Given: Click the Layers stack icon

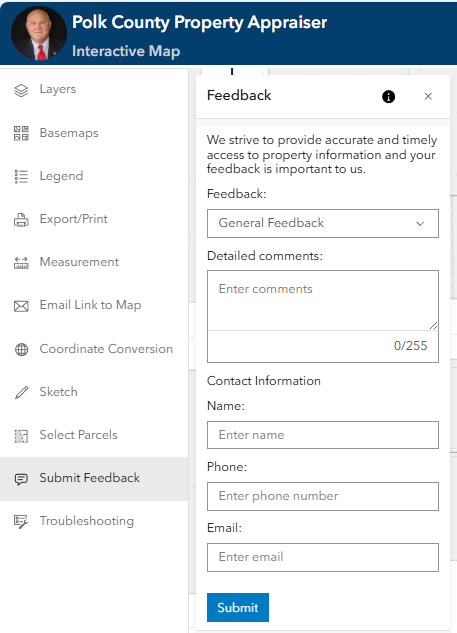Looking at the screenshot, I should [21, 90].
